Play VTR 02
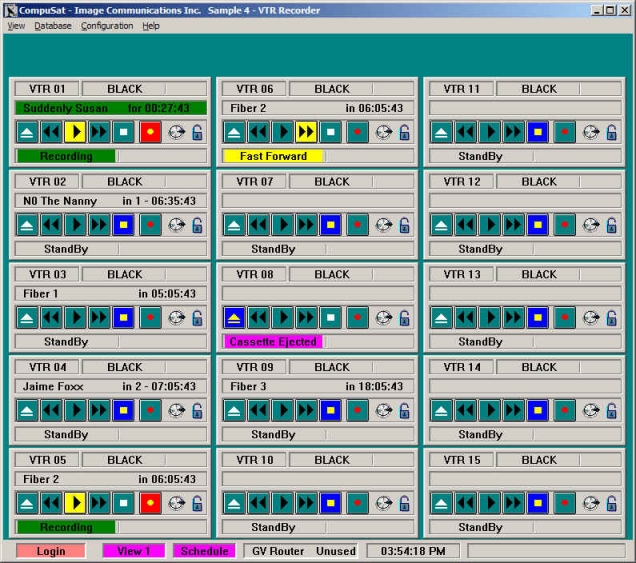 pos(75,225)
